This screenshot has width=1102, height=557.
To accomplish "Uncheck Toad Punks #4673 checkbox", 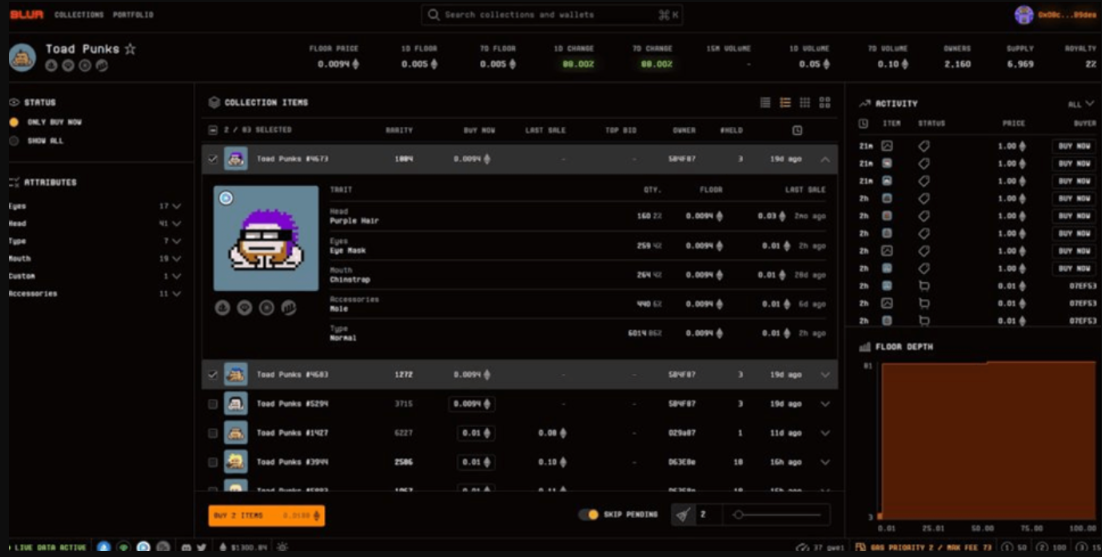I will 213,159.
